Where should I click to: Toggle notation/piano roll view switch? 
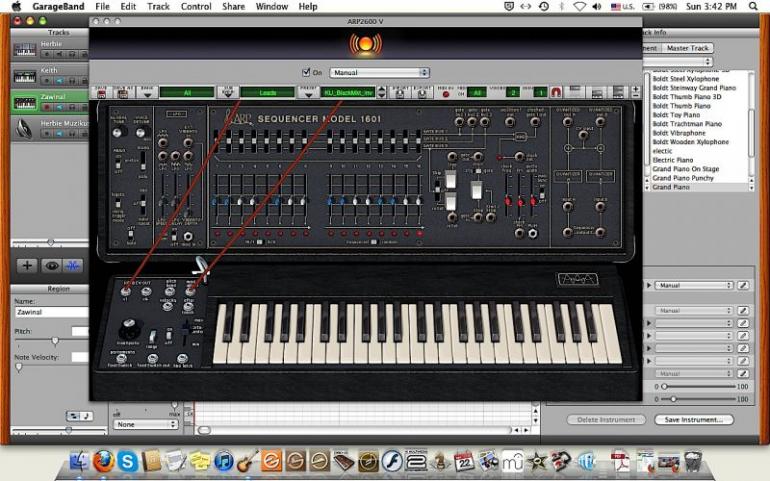(x=79, y=416)
